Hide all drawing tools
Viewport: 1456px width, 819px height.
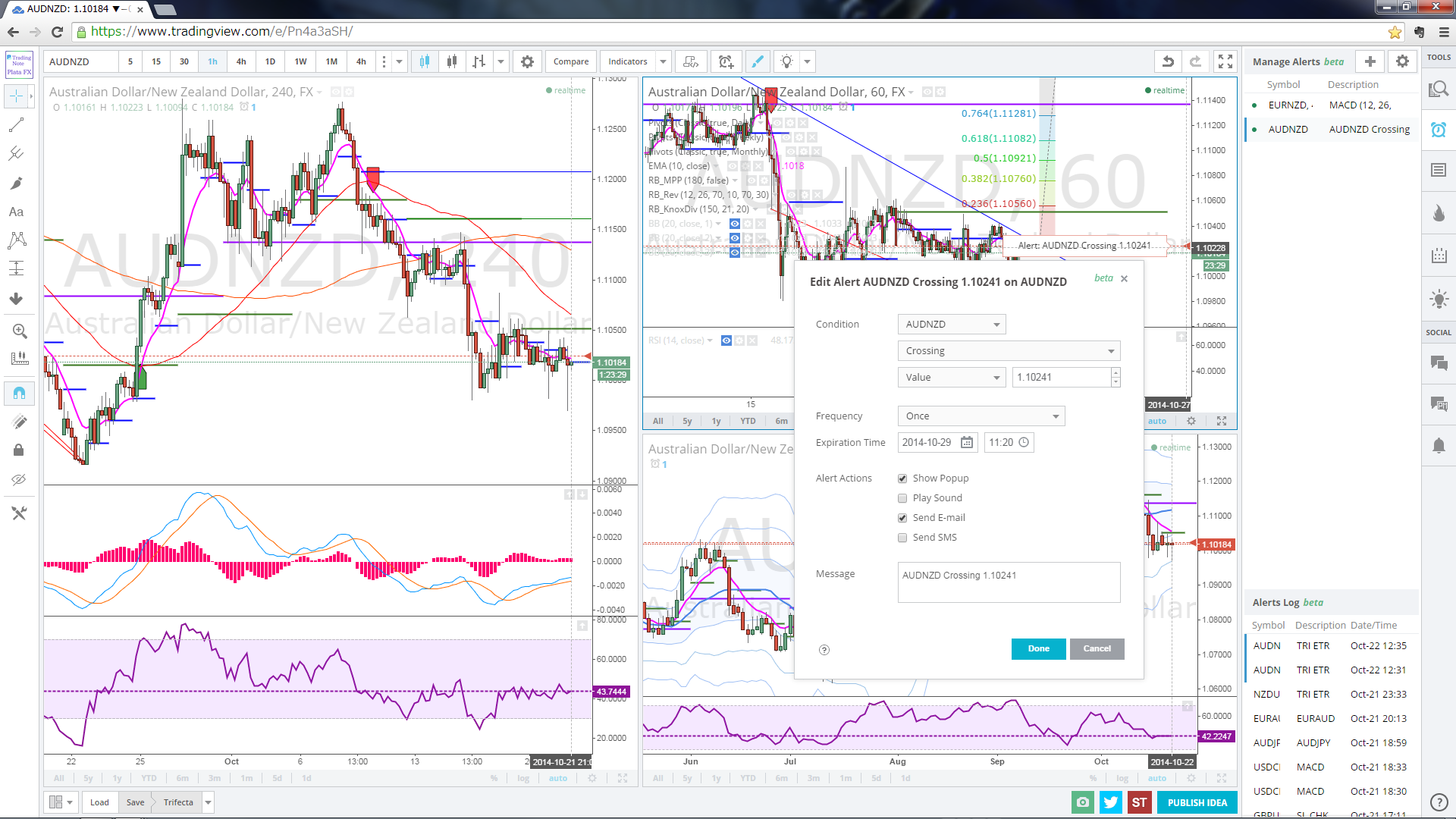click(x=19, y=479)
